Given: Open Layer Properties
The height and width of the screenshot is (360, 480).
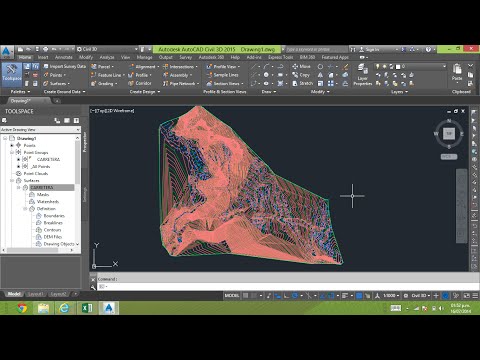Looking at the screenshot, I should (362, 75).
